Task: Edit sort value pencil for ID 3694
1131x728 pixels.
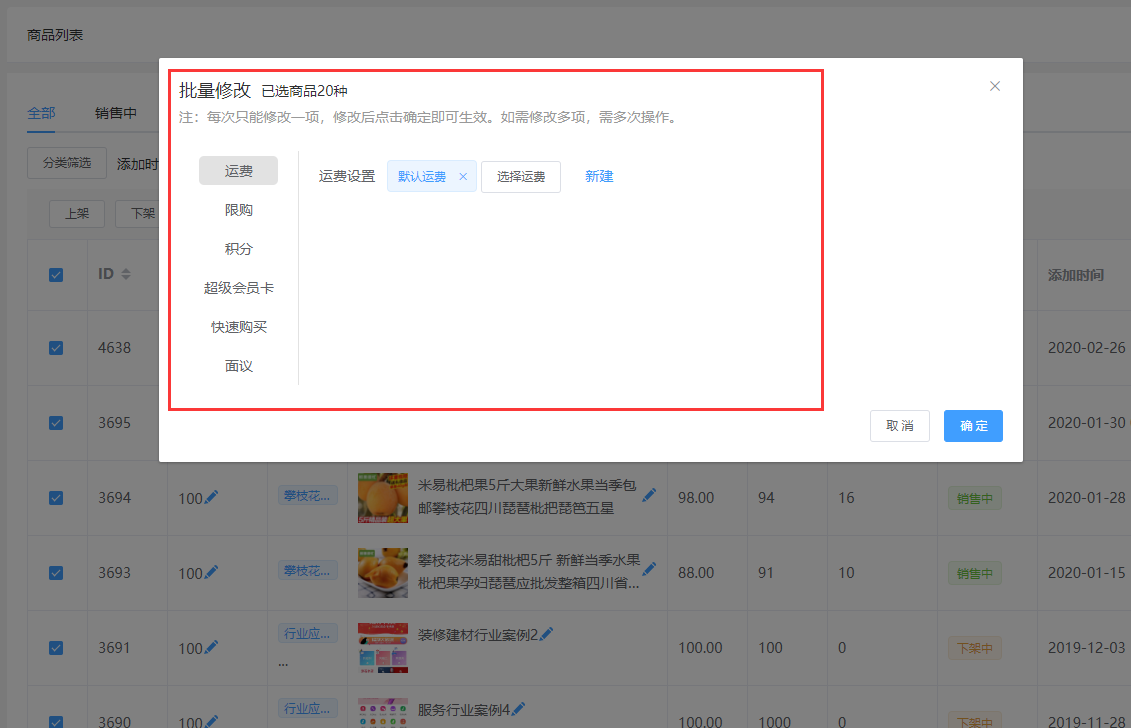Action: [211, 496]
